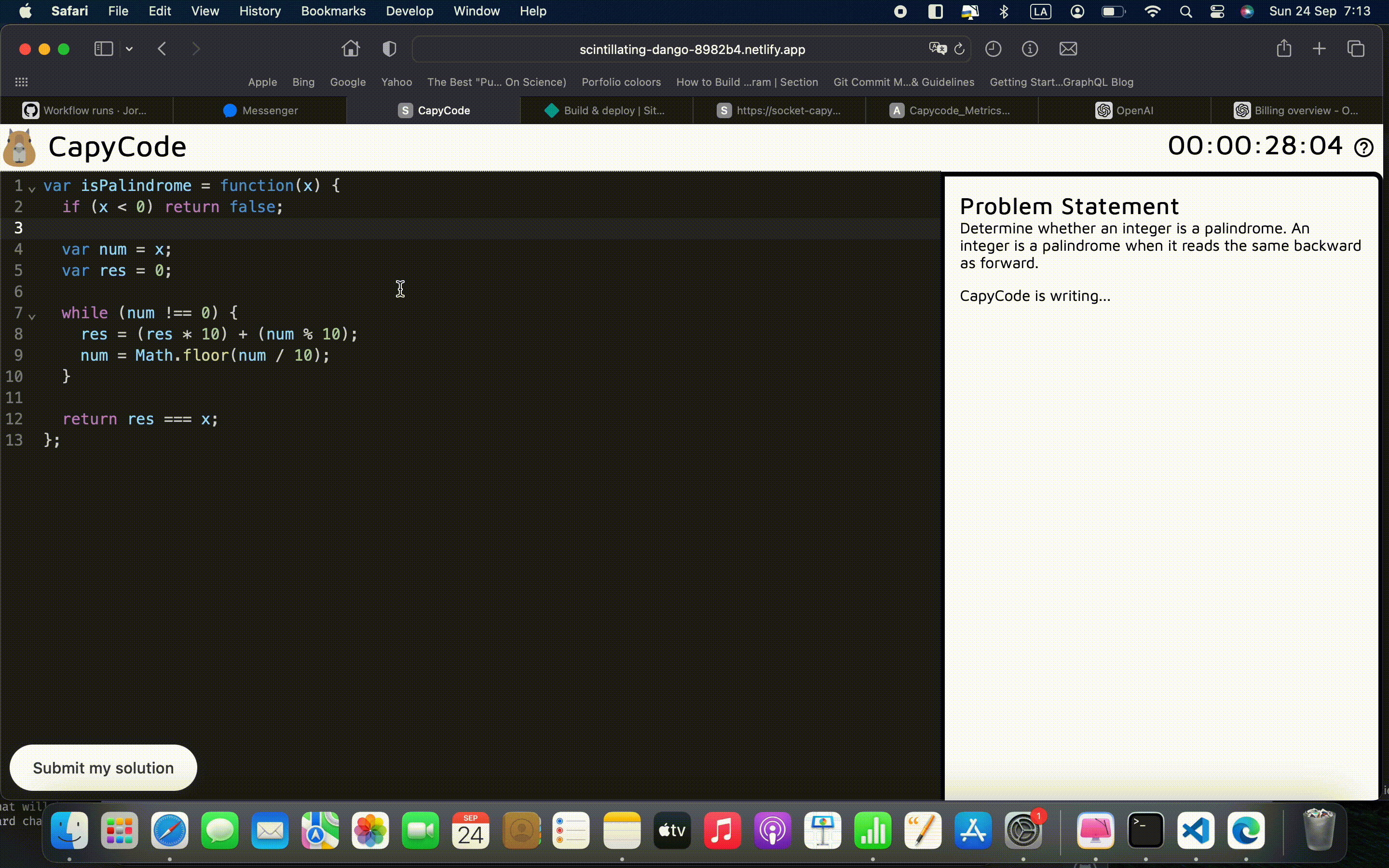Click the CapyCode capybara logo
The width and height of the screenshot is (1389, 868).
point(19,148)
